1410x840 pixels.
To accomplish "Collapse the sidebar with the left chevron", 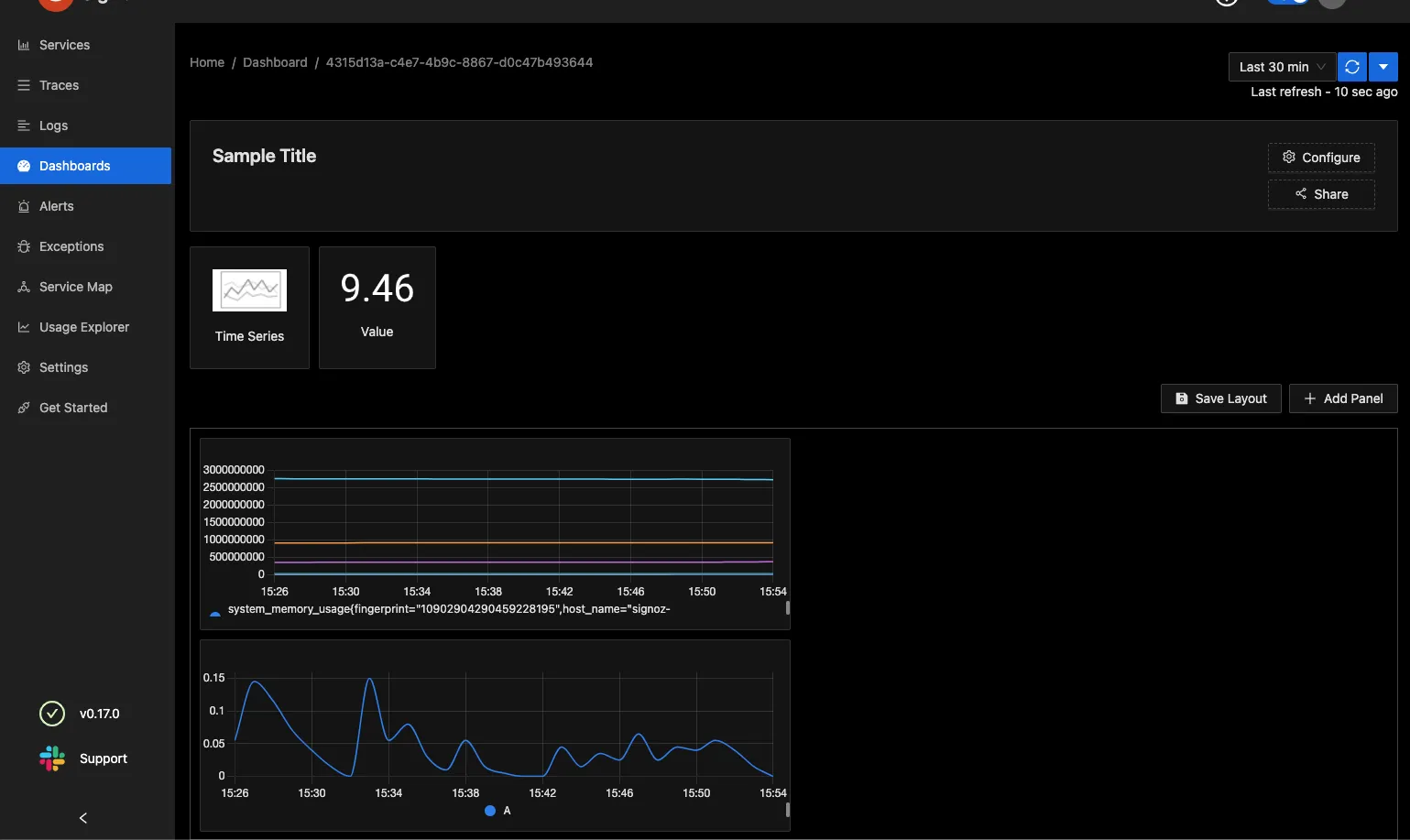I will (x=83, y=818).
